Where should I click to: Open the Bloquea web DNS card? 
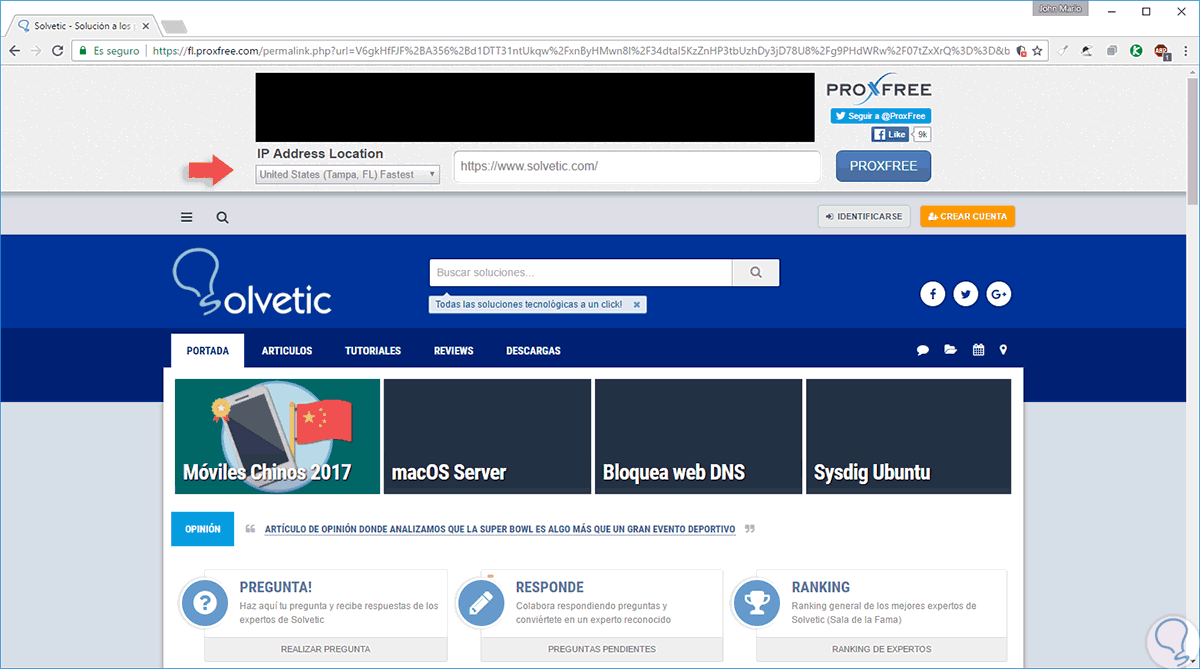698,436
